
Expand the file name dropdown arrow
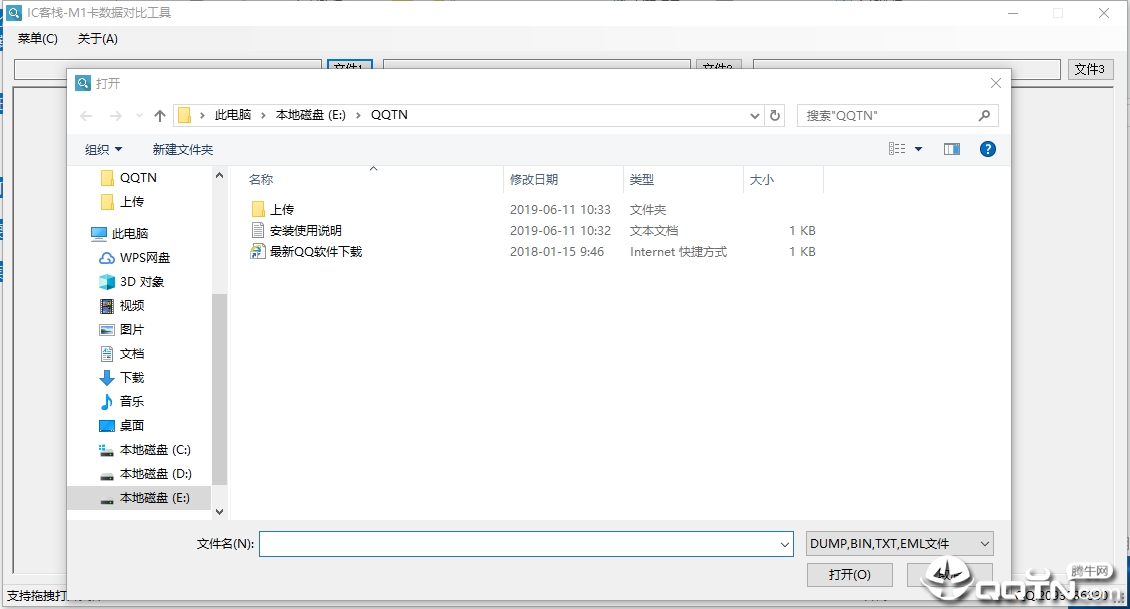(x=785, y=544)
